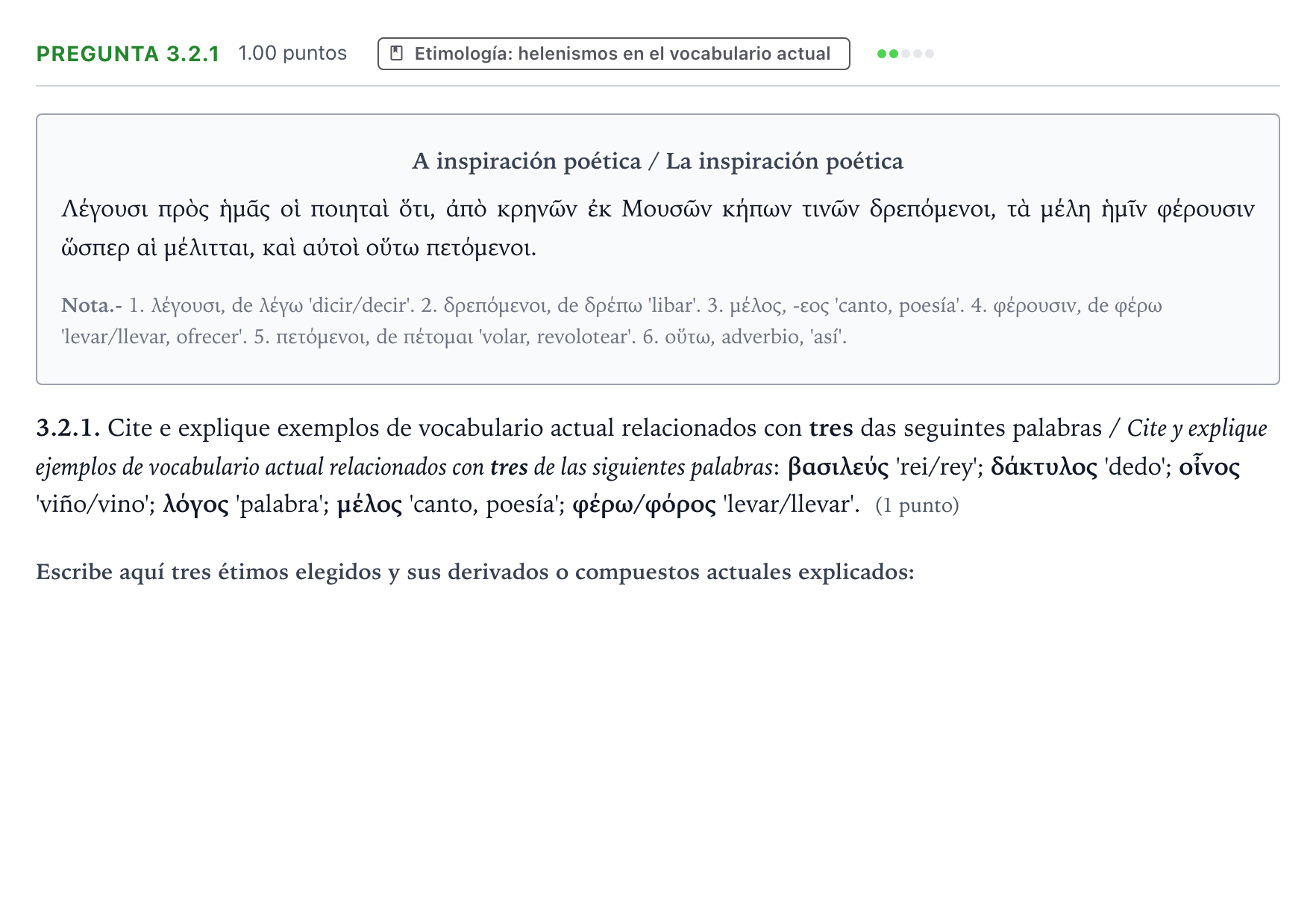Click the bold word 'βασιλεύς' in the question
Screen dimensions: 1316x918
click(x=838, y=467)
